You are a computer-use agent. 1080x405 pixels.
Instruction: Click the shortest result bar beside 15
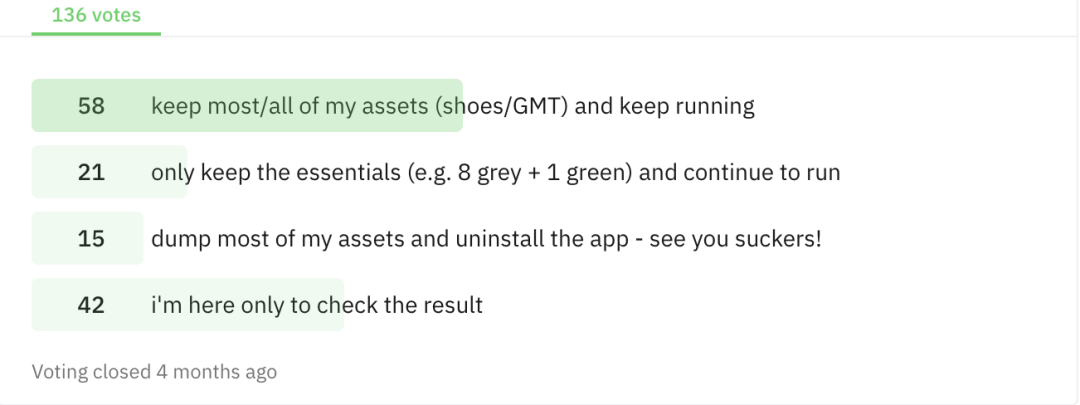click(87, 238)
